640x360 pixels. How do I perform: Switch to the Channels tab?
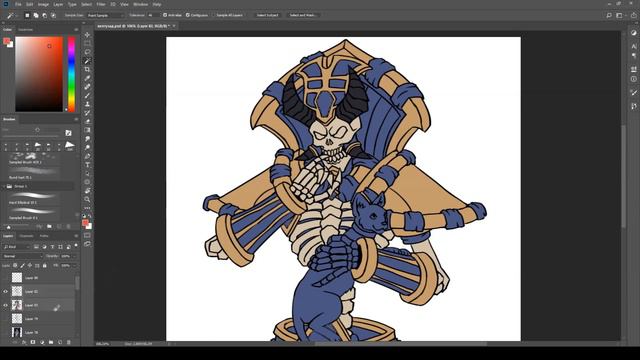[x=27, y=236]
